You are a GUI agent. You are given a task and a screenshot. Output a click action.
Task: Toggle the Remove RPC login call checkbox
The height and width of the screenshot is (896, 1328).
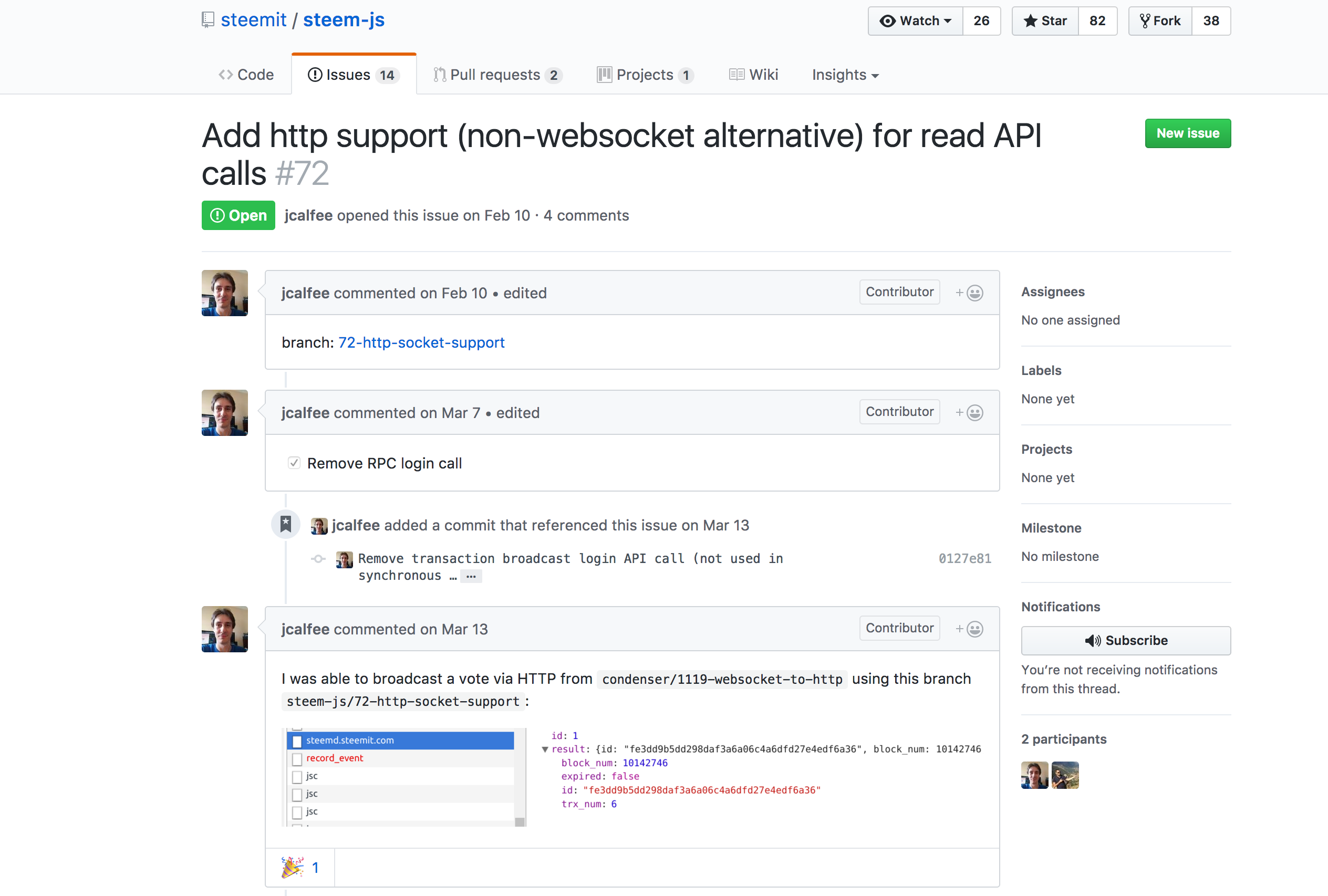pos(294,463)
